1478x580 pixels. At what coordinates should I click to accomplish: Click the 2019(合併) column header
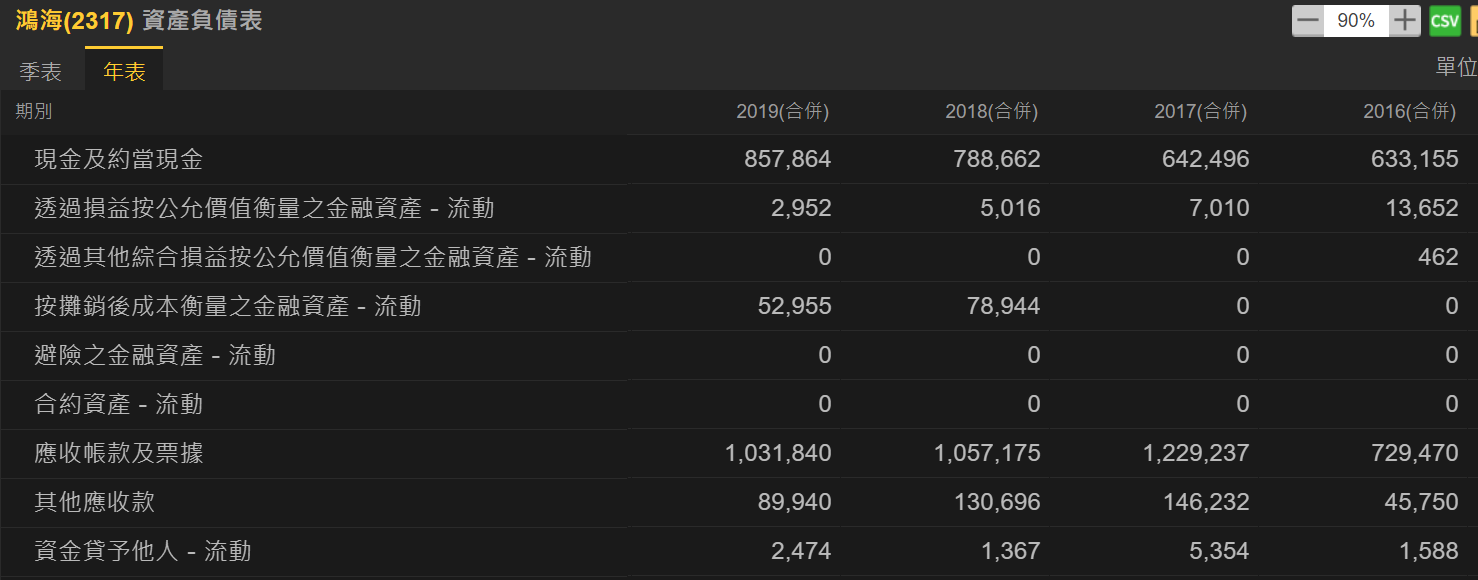782,112
